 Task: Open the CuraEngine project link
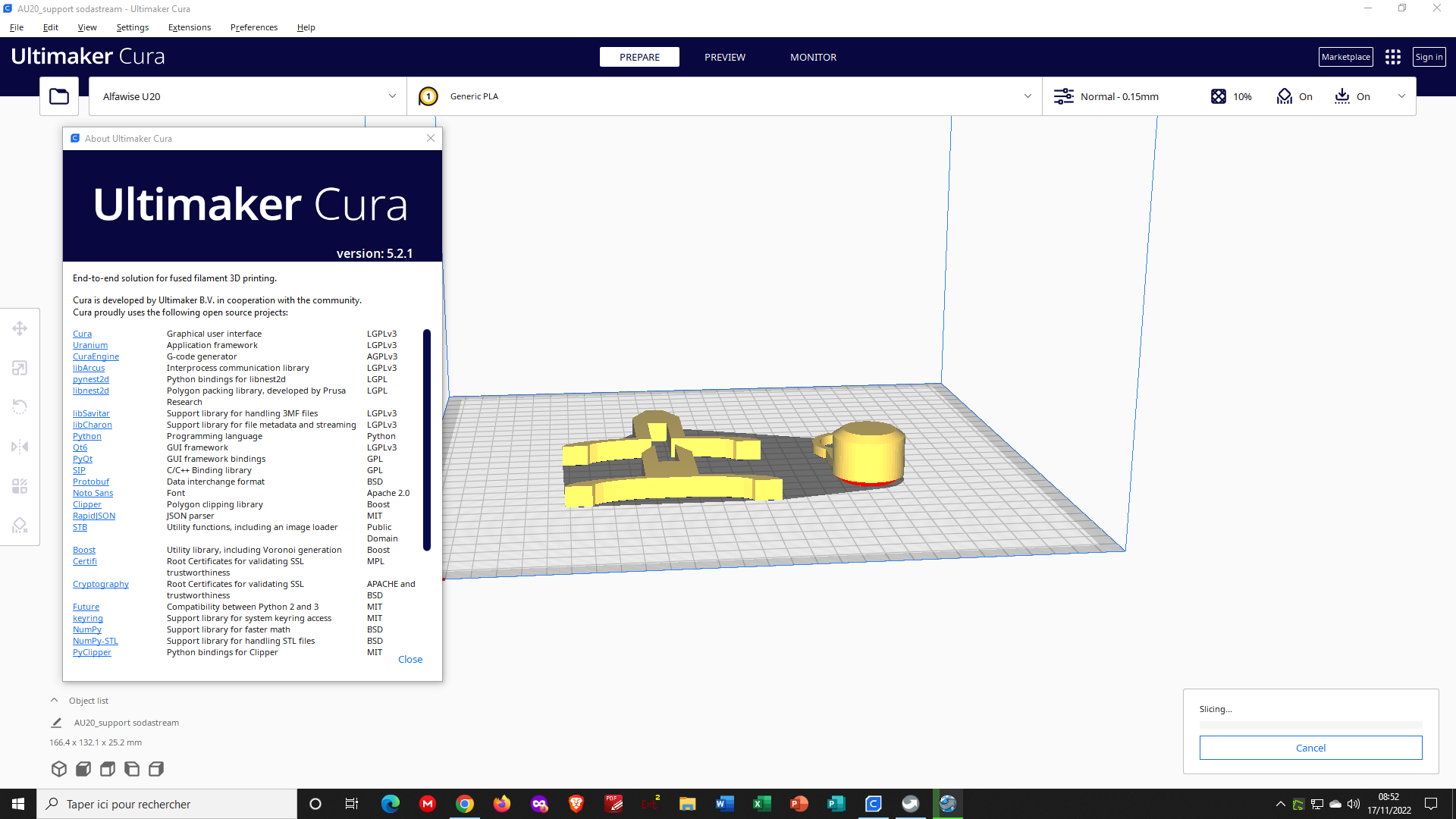[96, 356]
